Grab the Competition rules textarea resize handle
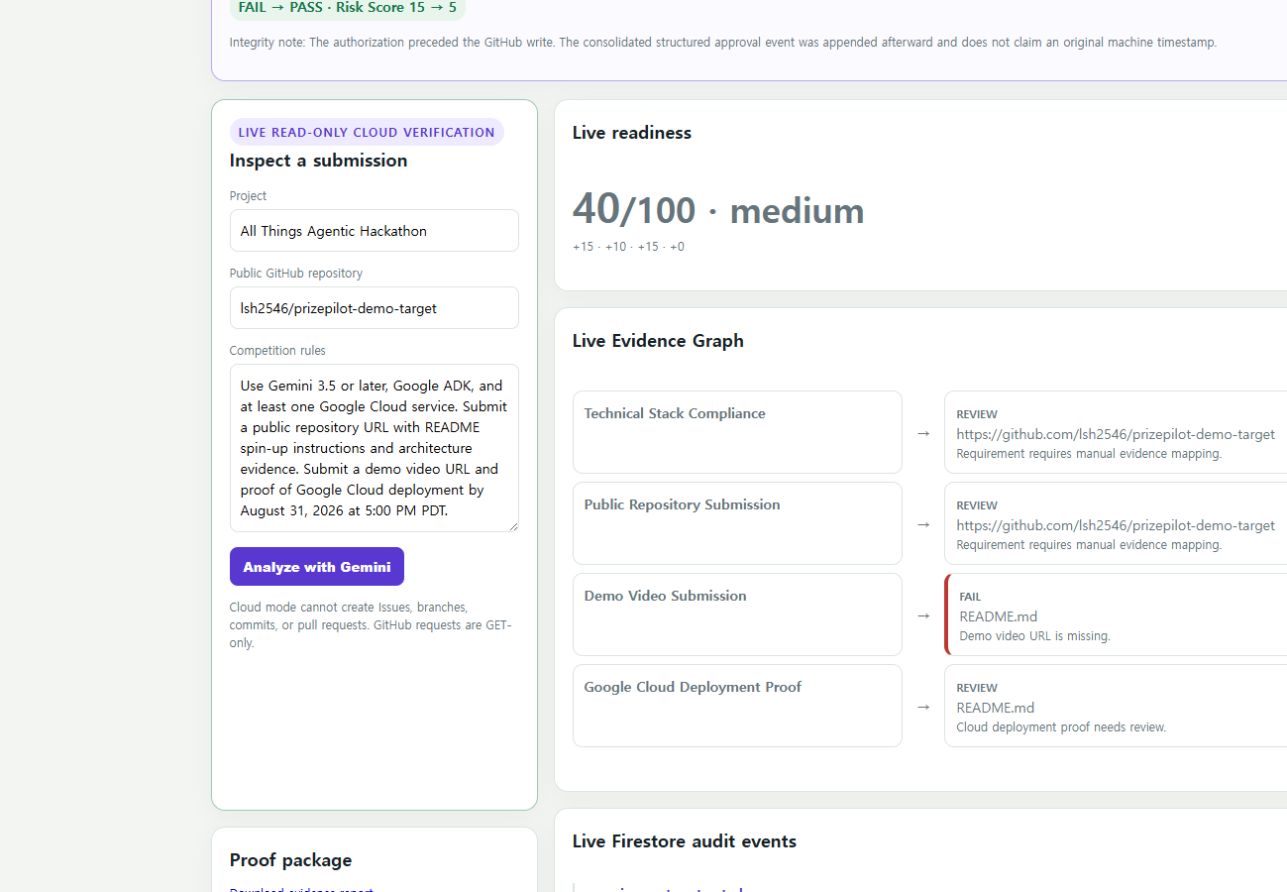 pos(513,526)
